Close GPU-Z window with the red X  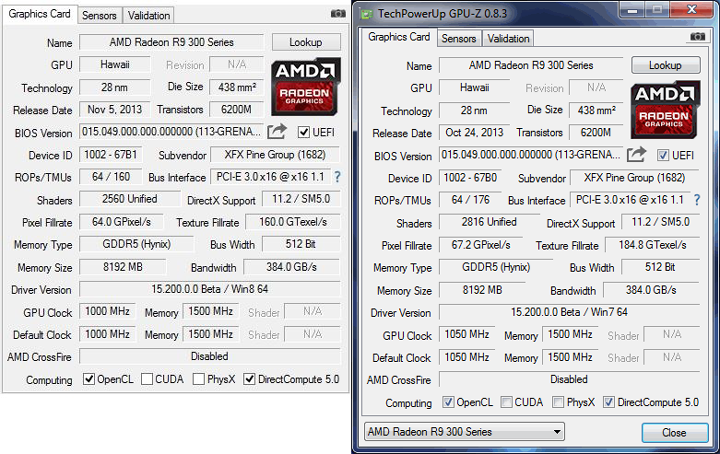click(x=692, y=10)
